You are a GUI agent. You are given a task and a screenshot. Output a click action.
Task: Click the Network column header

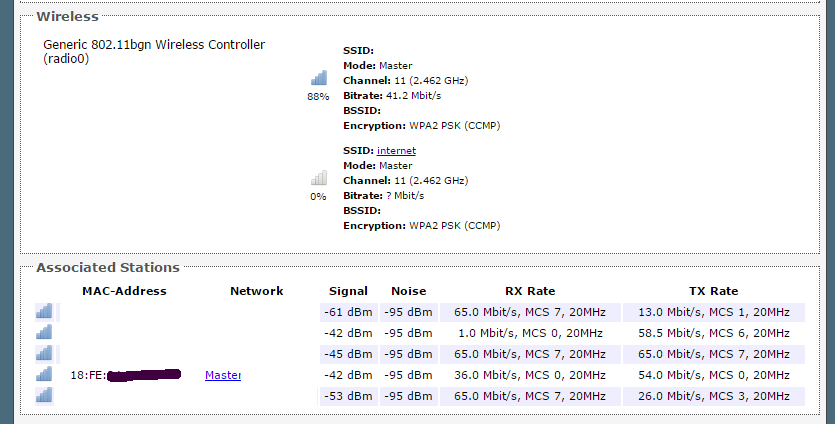tap(257, 291)
